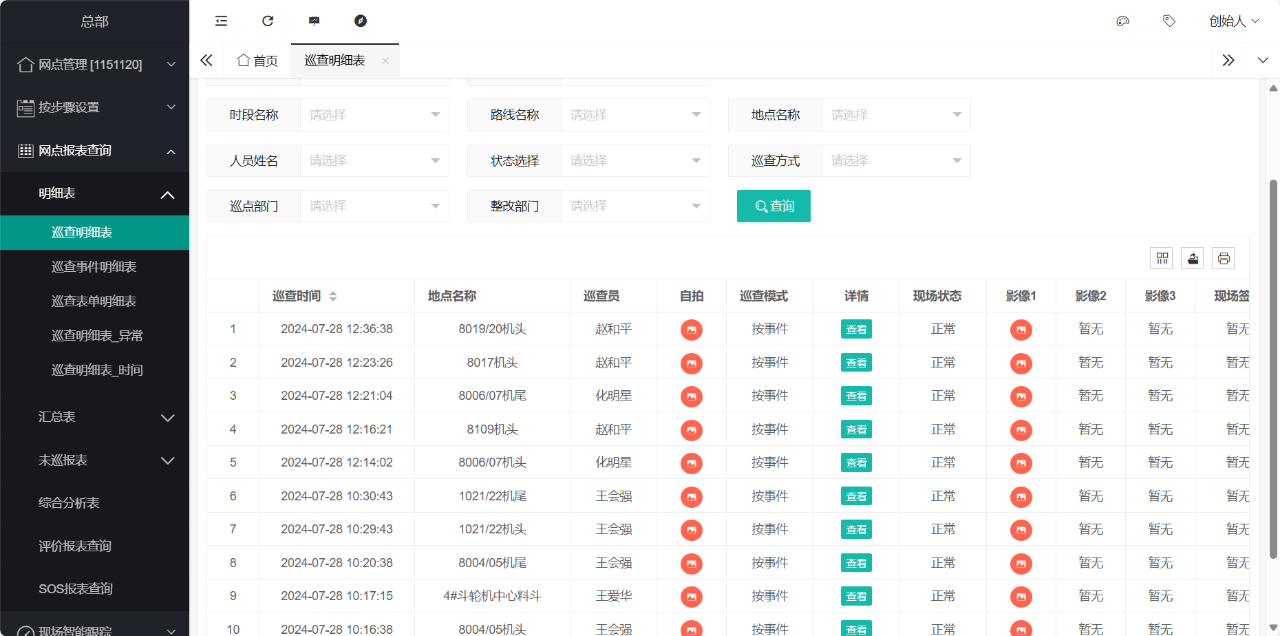Click the customer service headset icon top right
Viewport: 1280px width, 636px height.
(1122, 20)
